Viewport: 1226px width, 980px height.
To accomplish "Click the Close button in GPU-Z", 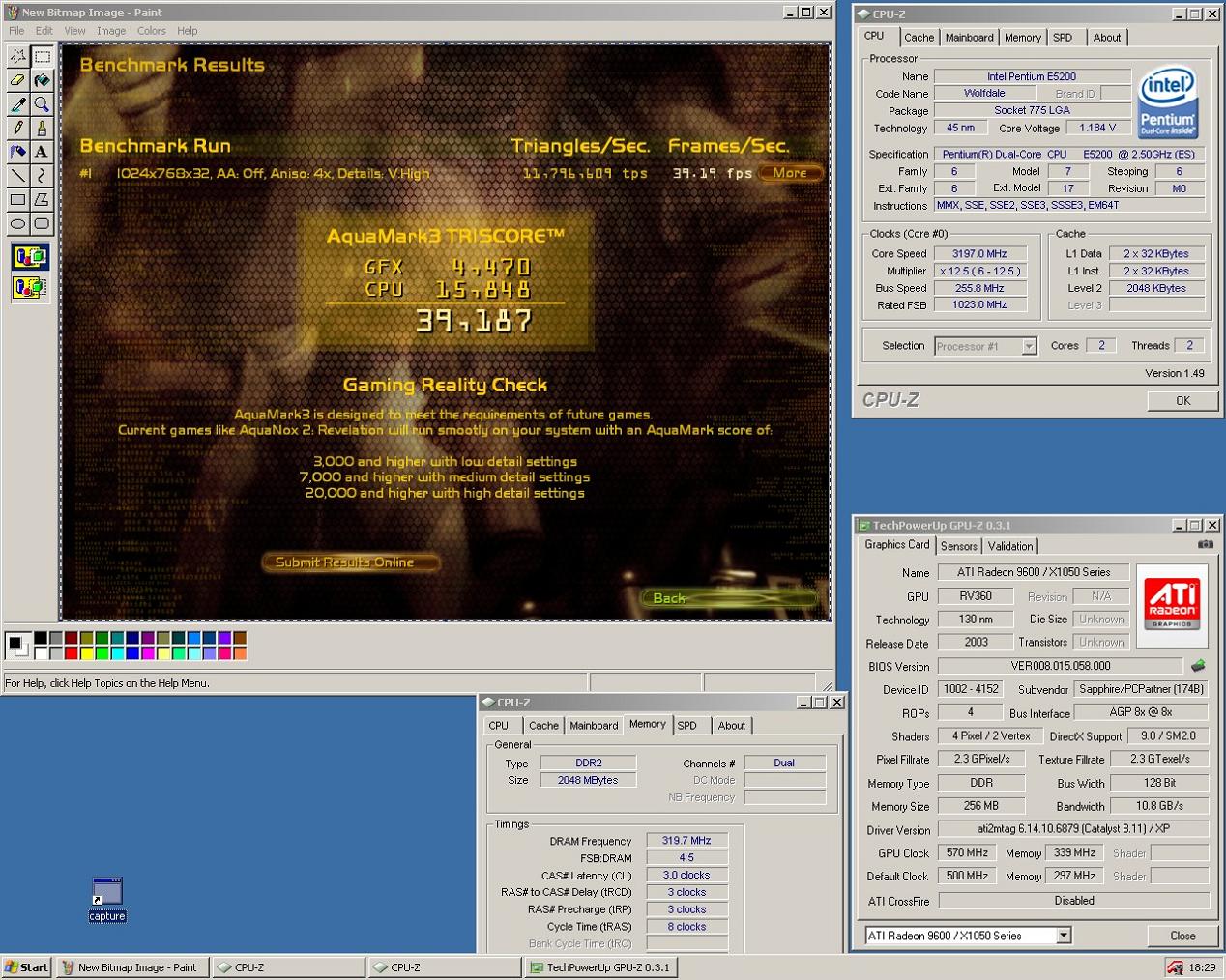I will tap(1182, 936).
